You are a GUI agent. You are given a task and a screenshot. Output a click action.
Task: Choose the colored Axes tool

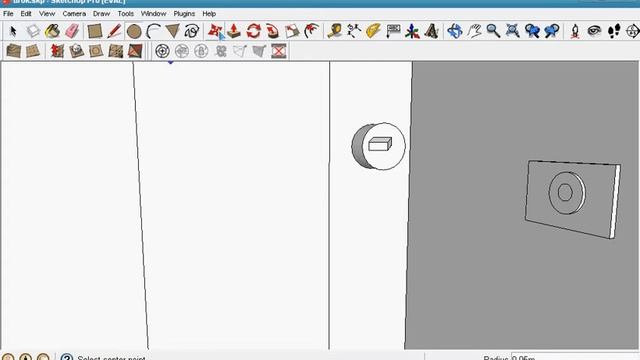[x=412, y=31]
